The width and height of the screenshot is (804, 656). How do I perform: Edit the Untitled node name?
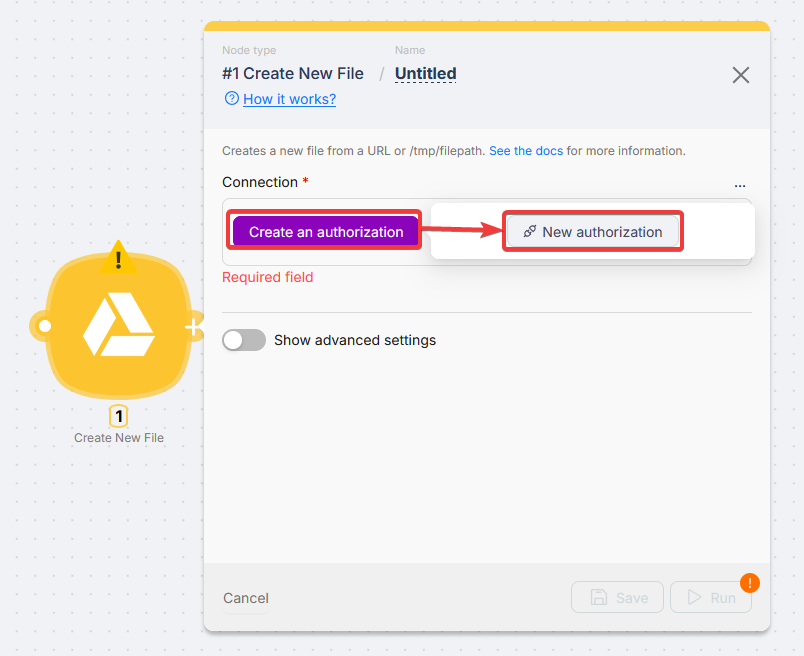coord(425,74)
